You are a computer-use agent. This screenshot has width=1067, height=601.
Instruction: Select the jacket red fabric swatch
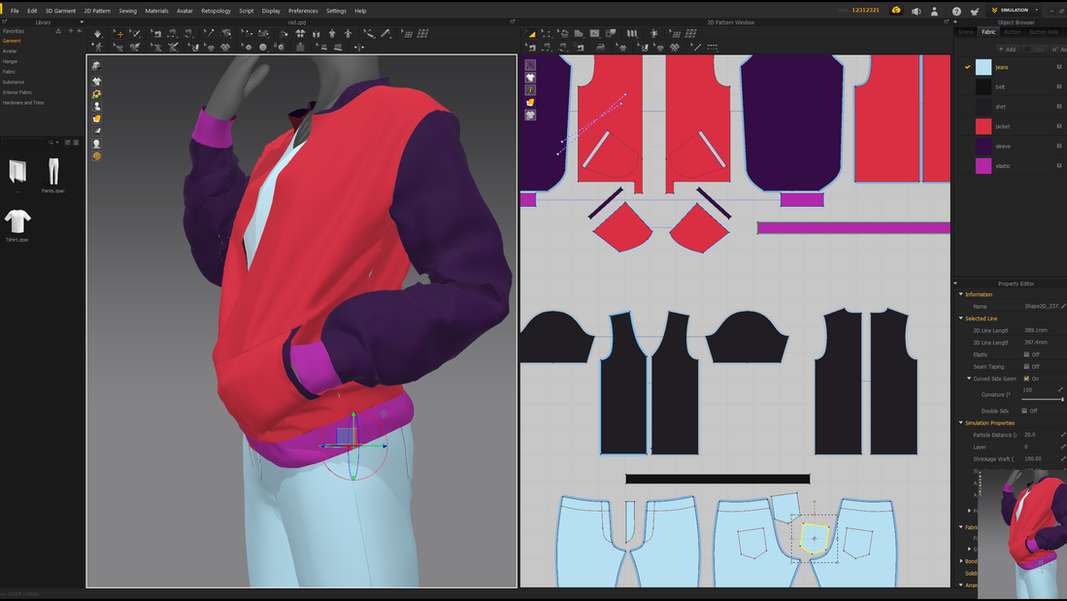pos(983,127)
